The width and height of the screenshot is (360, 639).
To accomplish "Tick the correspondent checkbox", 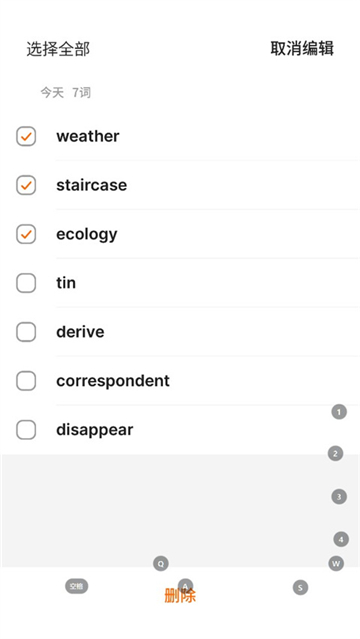I will (26, 381).
